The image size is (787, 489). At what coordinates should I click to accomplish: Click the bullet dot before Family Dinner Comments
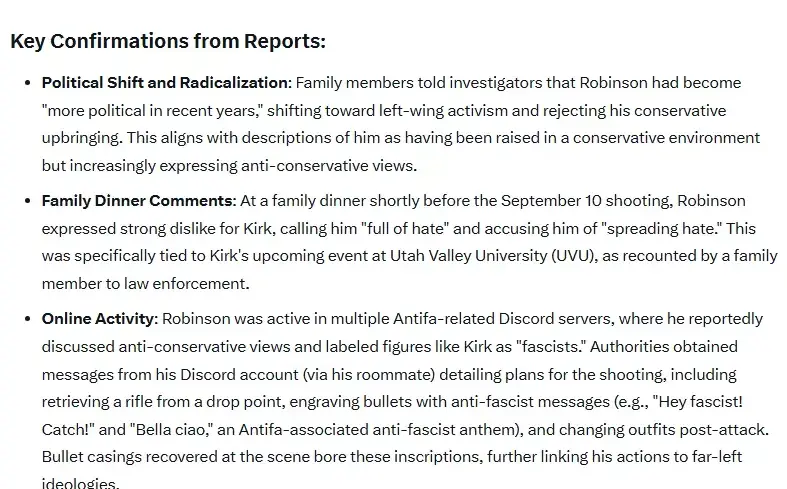(28, 201)
